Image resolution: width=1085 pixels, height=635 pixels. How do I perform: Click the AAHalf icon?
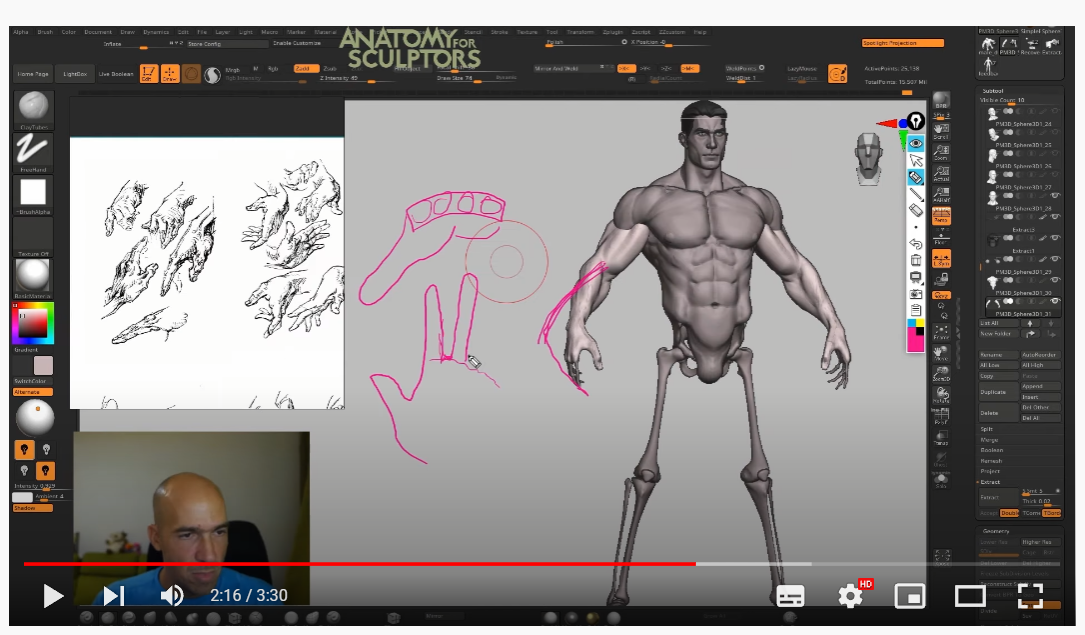(x=941, y=194)
